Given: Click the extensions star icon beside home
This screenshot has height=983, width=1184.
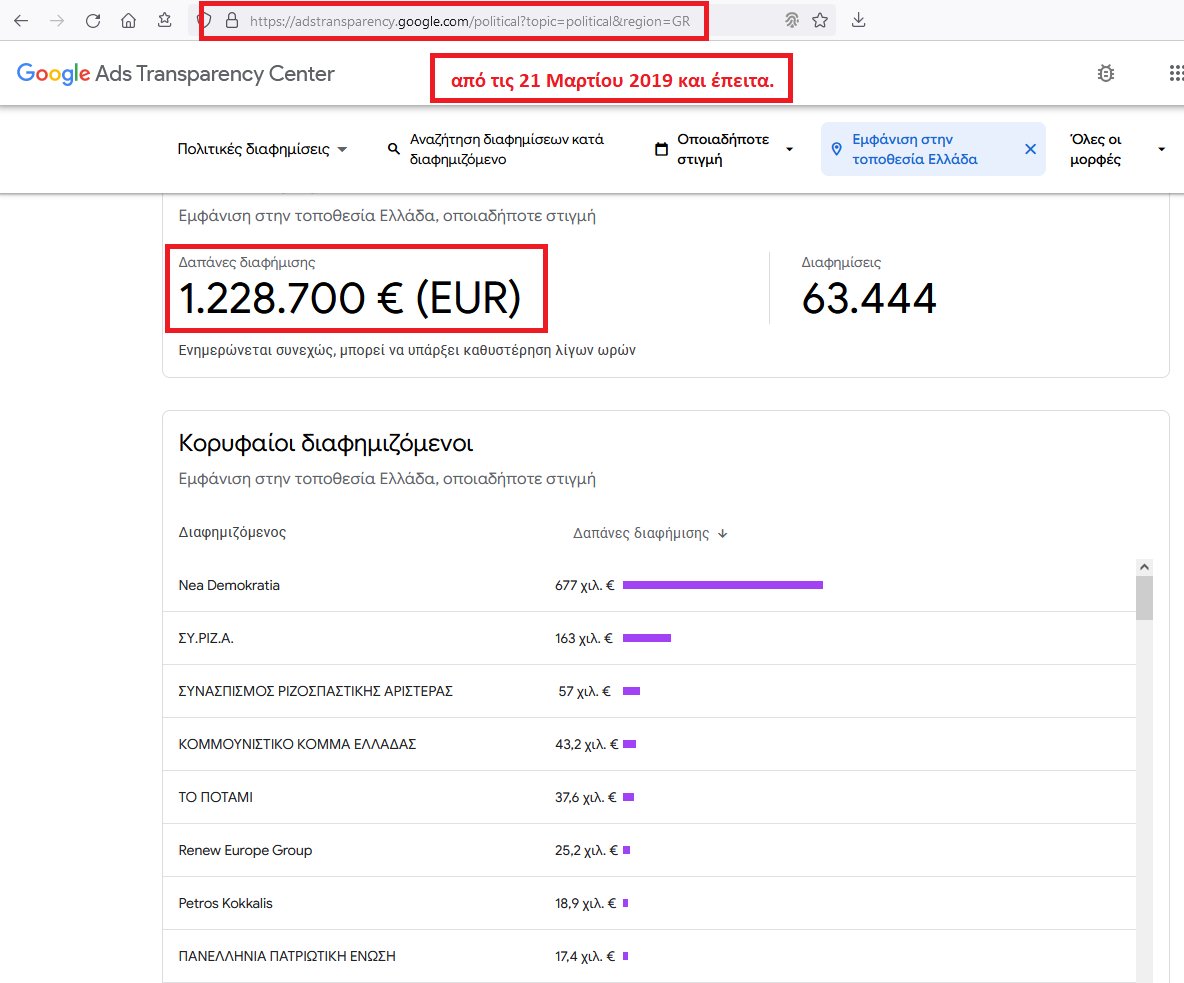Looking at the screenshot, I should point(165,20).
